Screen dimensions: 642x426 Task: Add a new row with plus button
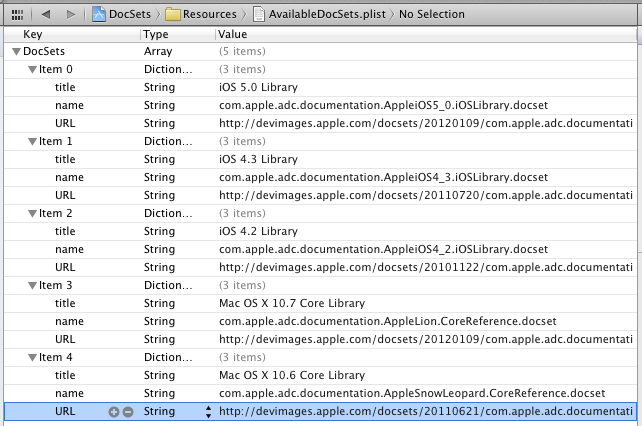[114, 411]
